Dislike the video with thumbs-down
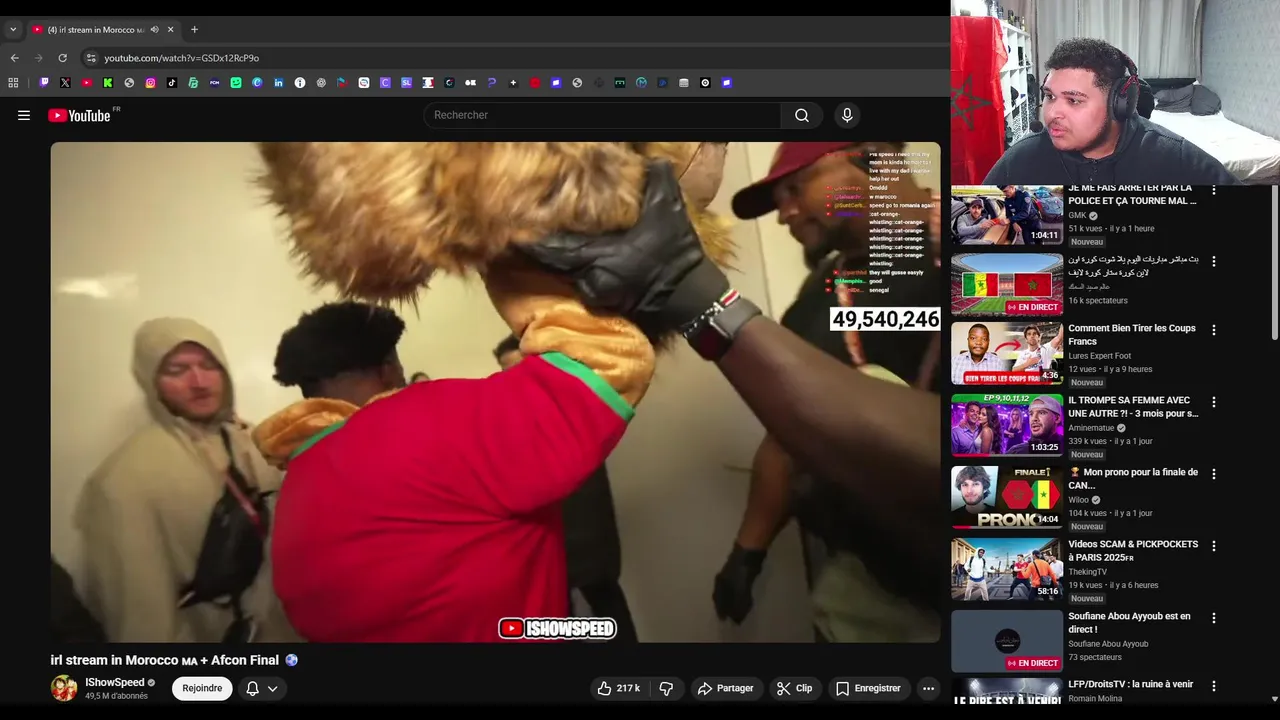 (666, 688)
